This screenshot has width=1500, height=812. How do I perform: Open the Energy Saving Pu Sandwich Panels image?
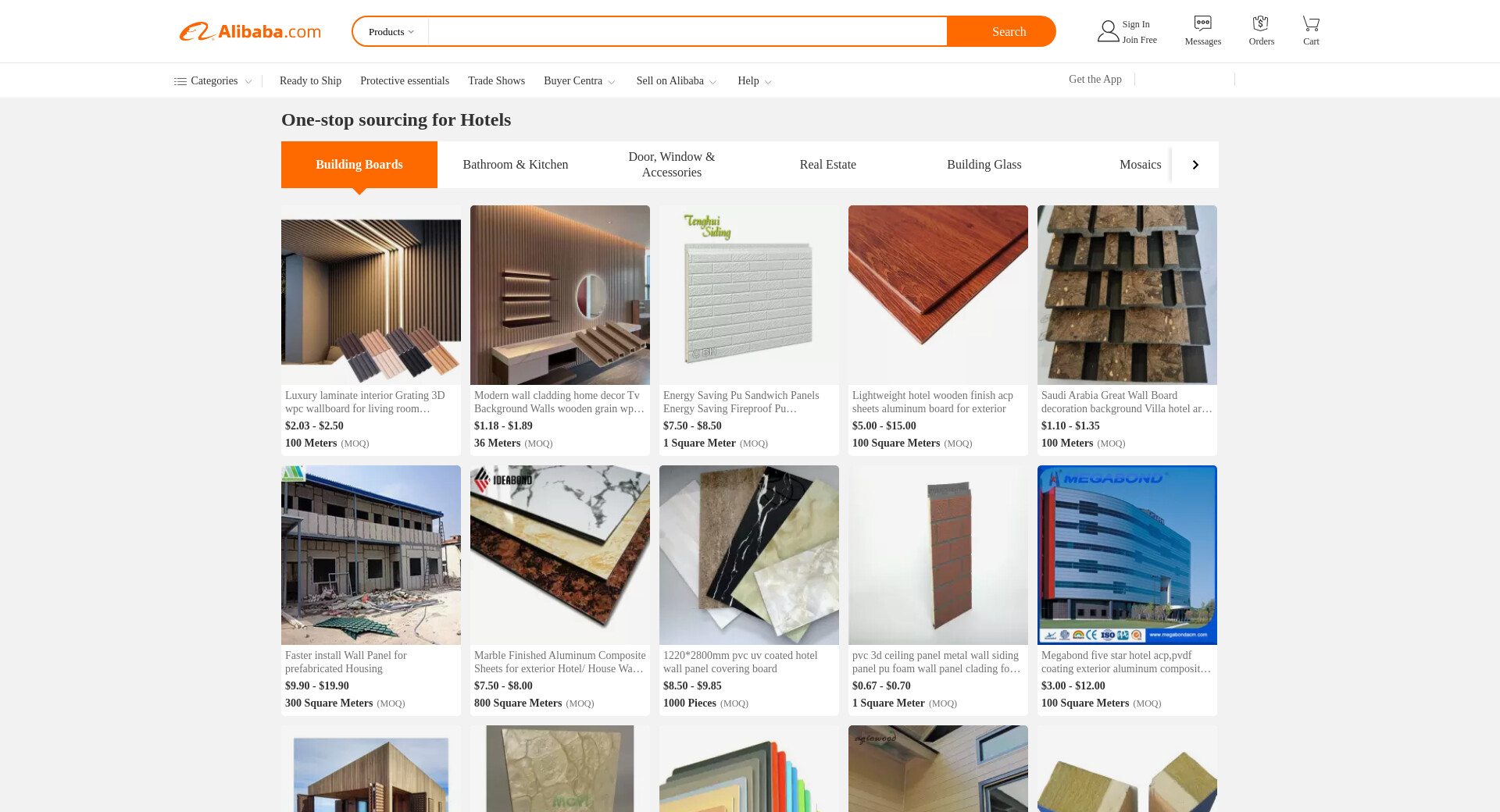749,295
